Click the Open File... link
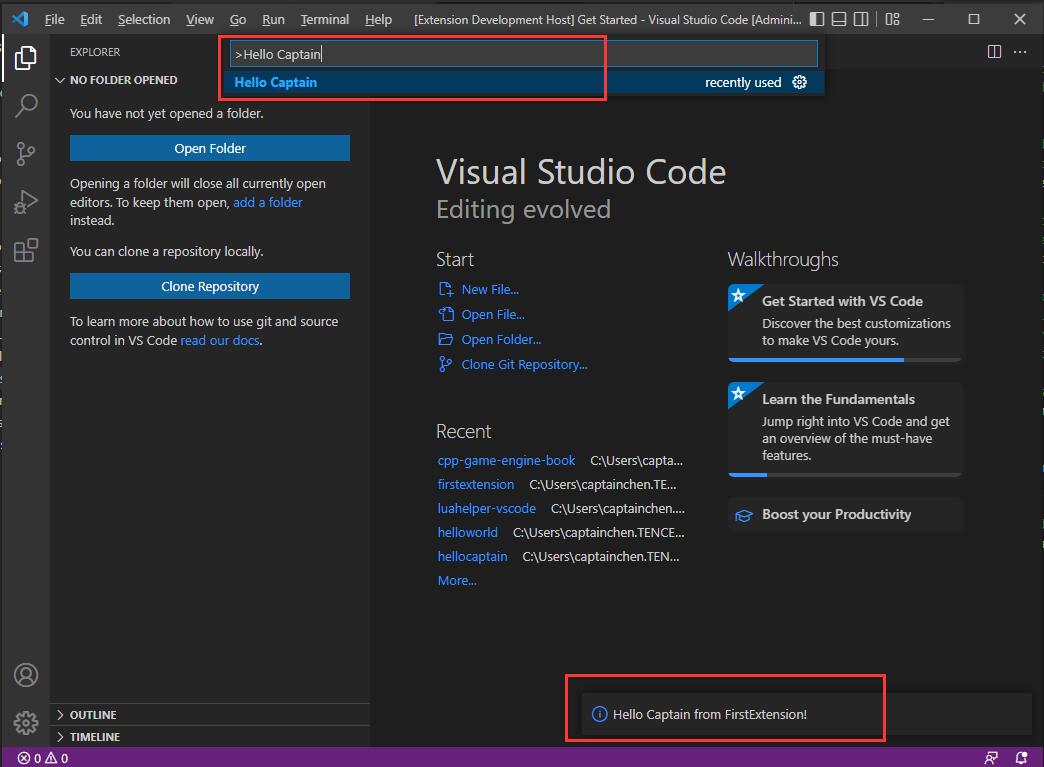This screenshot has width=1044, height=767. 493,314
